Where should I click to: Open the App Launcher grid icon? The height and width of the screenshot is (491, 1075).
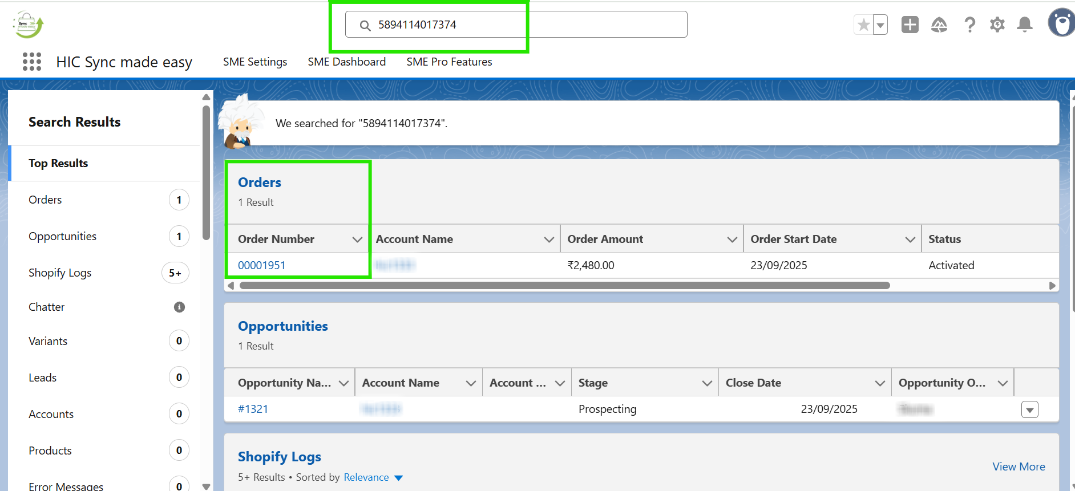(32, 62)
